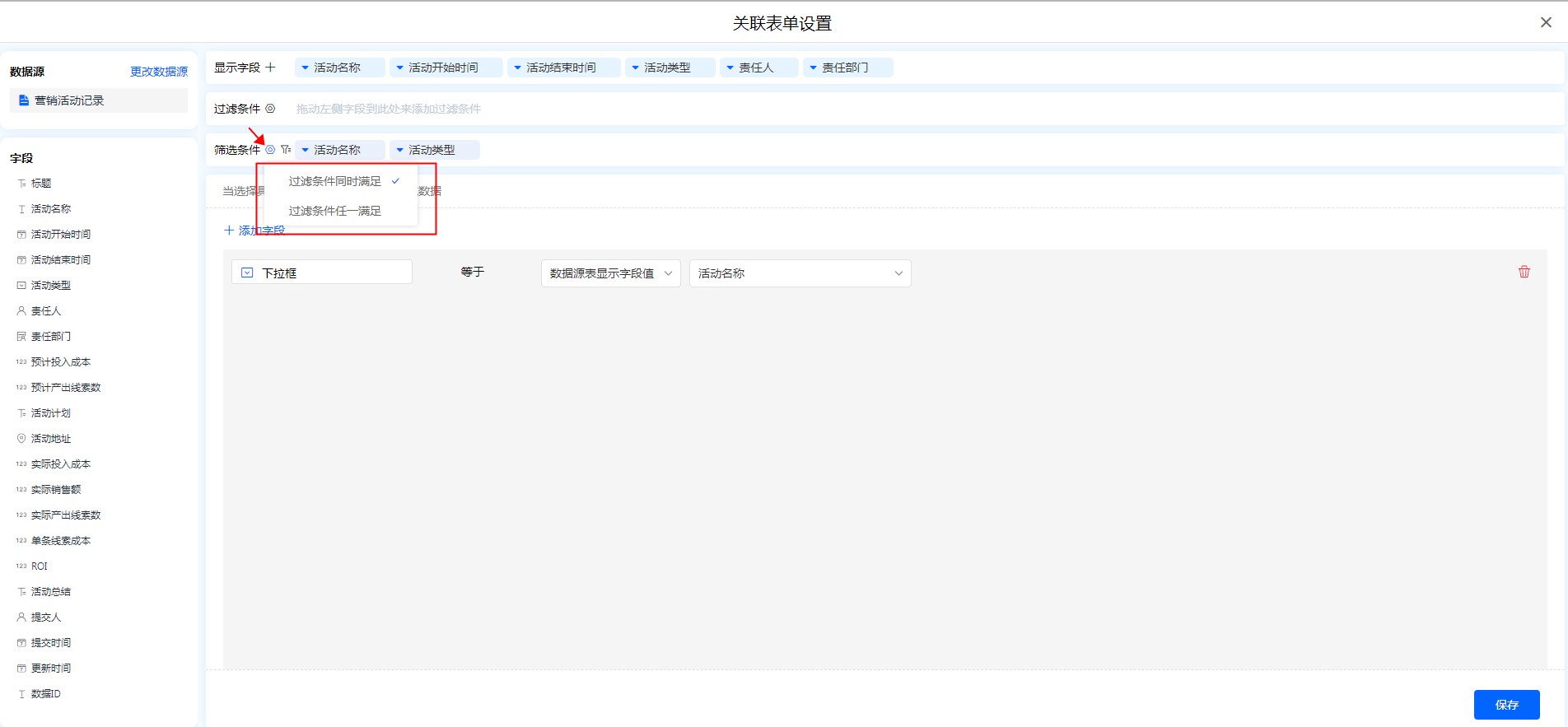
Task: Click the filter funnel icon in 筛选条件 row
Action: (x=285, y=150)
